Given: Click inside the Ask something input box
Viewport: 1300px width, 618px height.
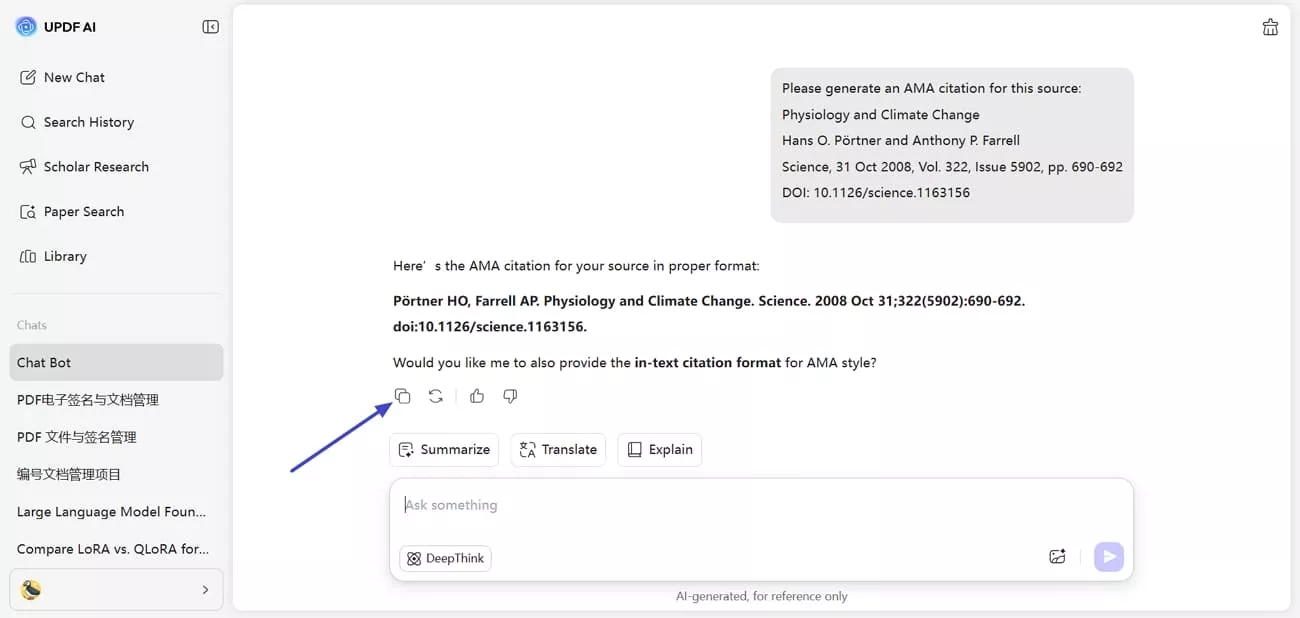Looking at the screenshot, I should (x=700, y=505).
